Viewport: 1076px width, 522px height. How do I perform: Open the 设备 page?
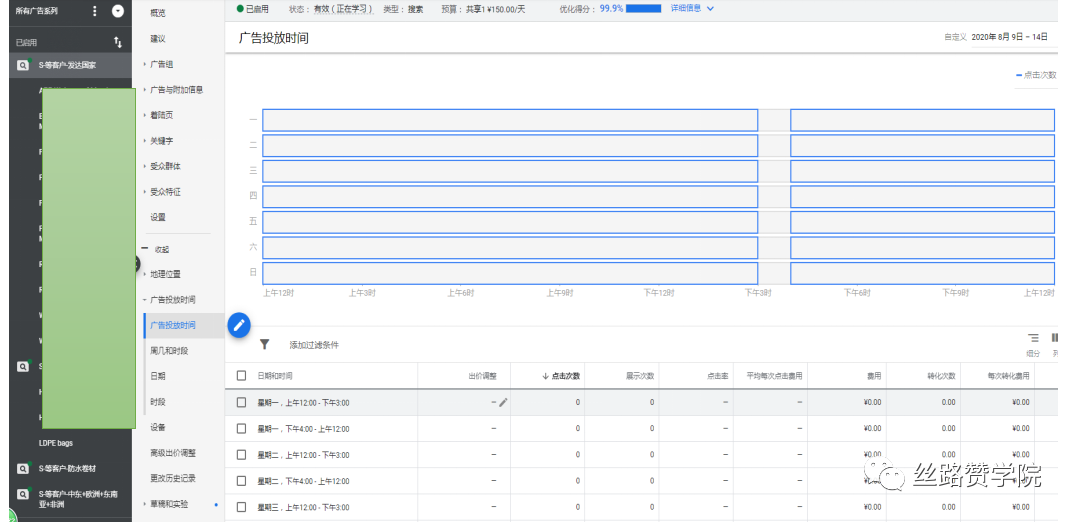coord(158,427)
